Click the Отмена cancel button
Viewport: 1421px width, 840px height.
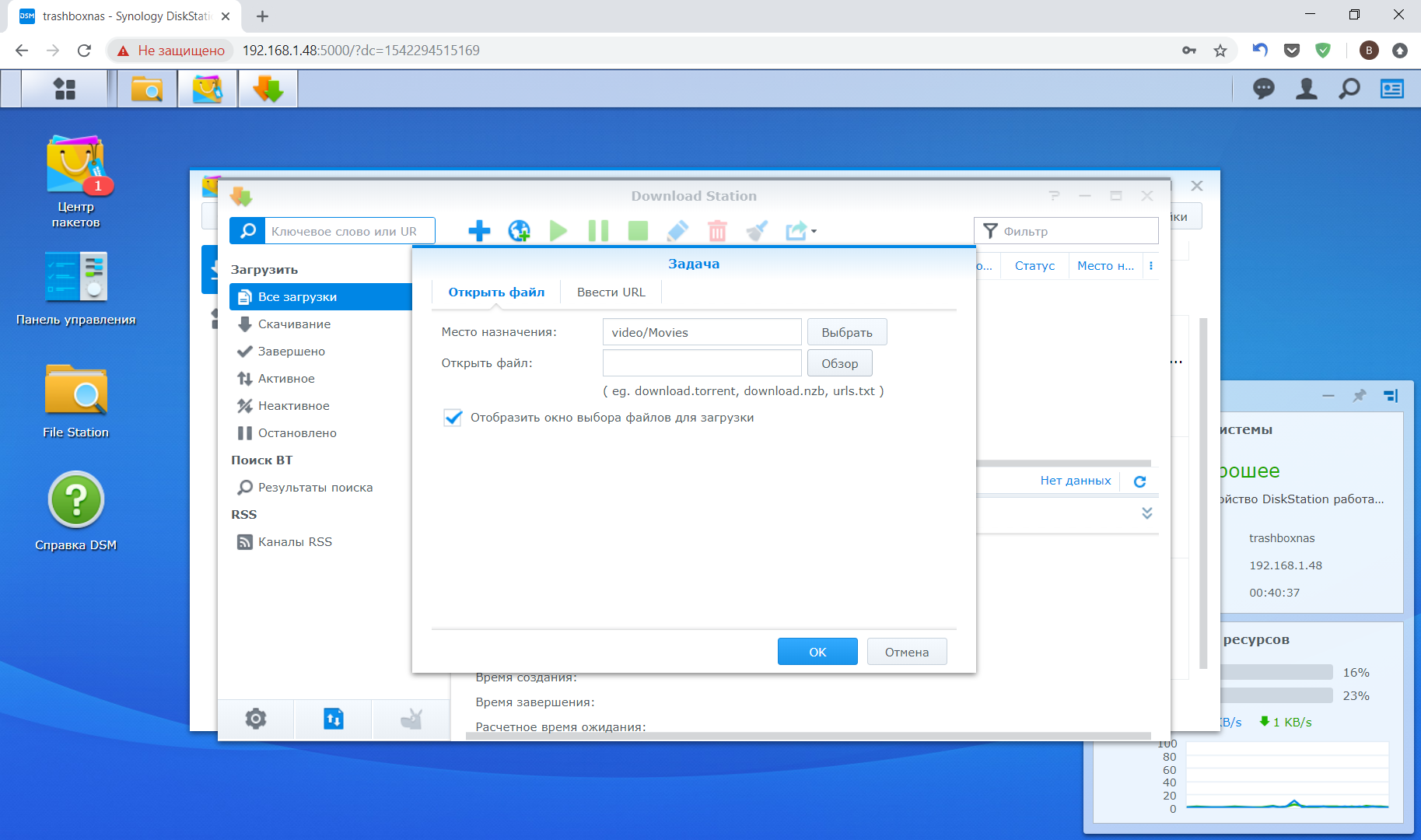907,652
